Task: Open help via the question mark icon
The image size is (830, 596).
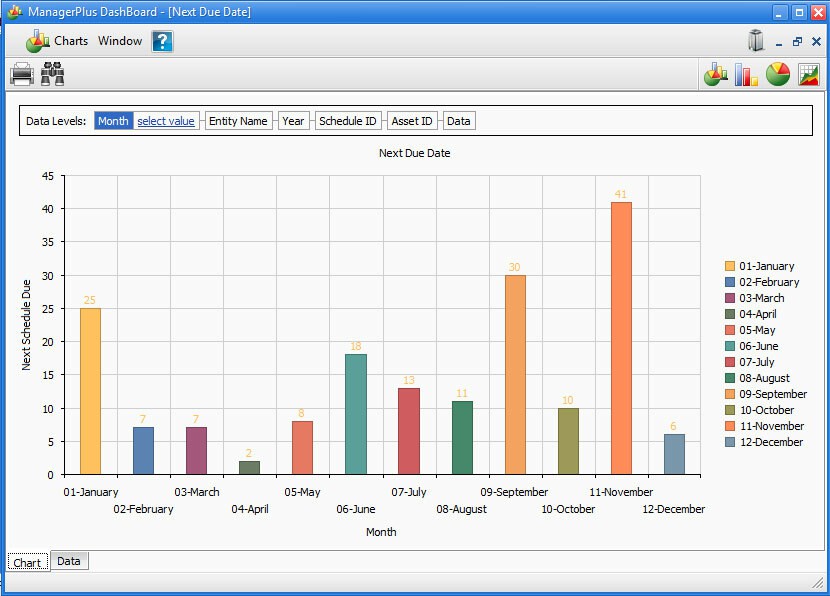Action: [x=163, y=41]
